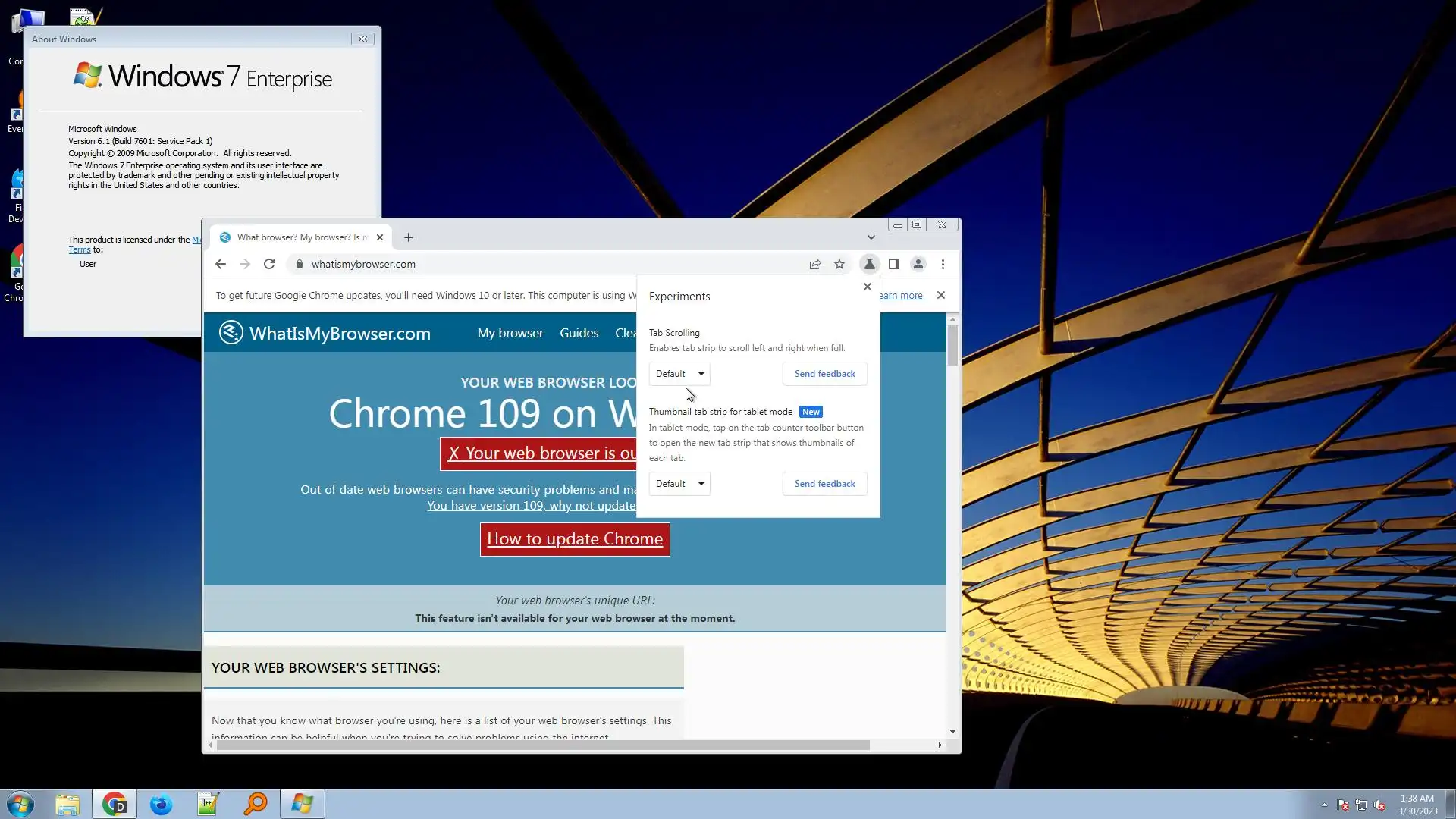This screenshot has height=819, width=1456.
Task: Open the Chrome profile avatar icon
Action: point(918,264)
